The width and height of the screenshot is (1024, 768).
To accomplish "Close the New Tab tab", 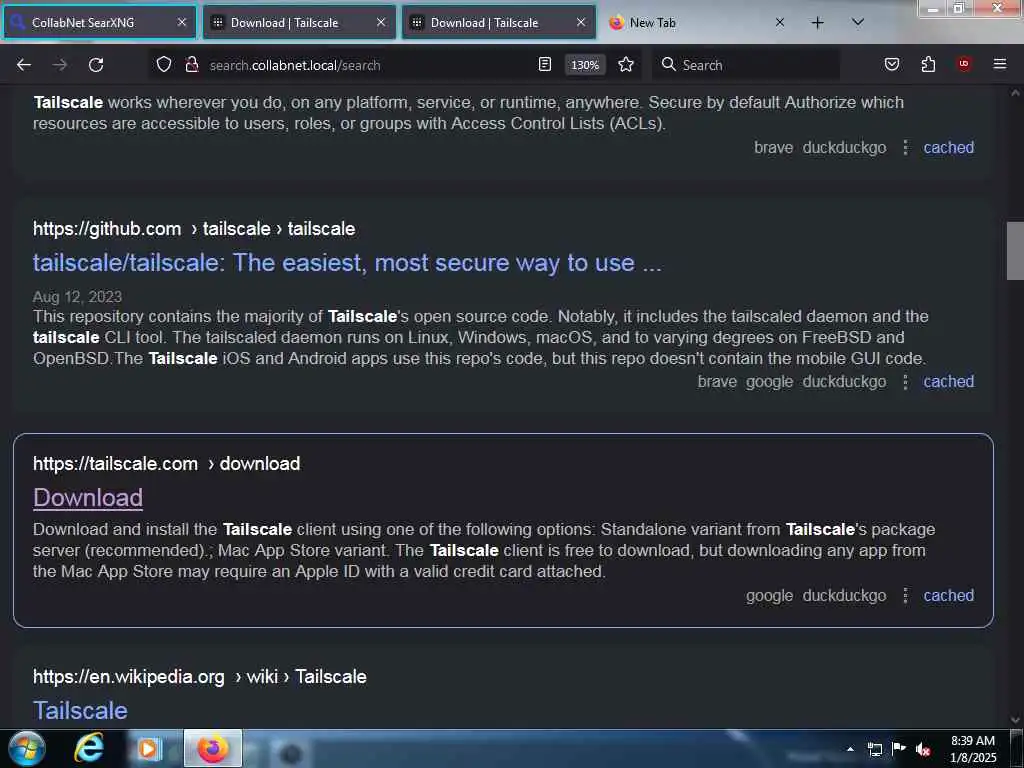I will [780, 23].
